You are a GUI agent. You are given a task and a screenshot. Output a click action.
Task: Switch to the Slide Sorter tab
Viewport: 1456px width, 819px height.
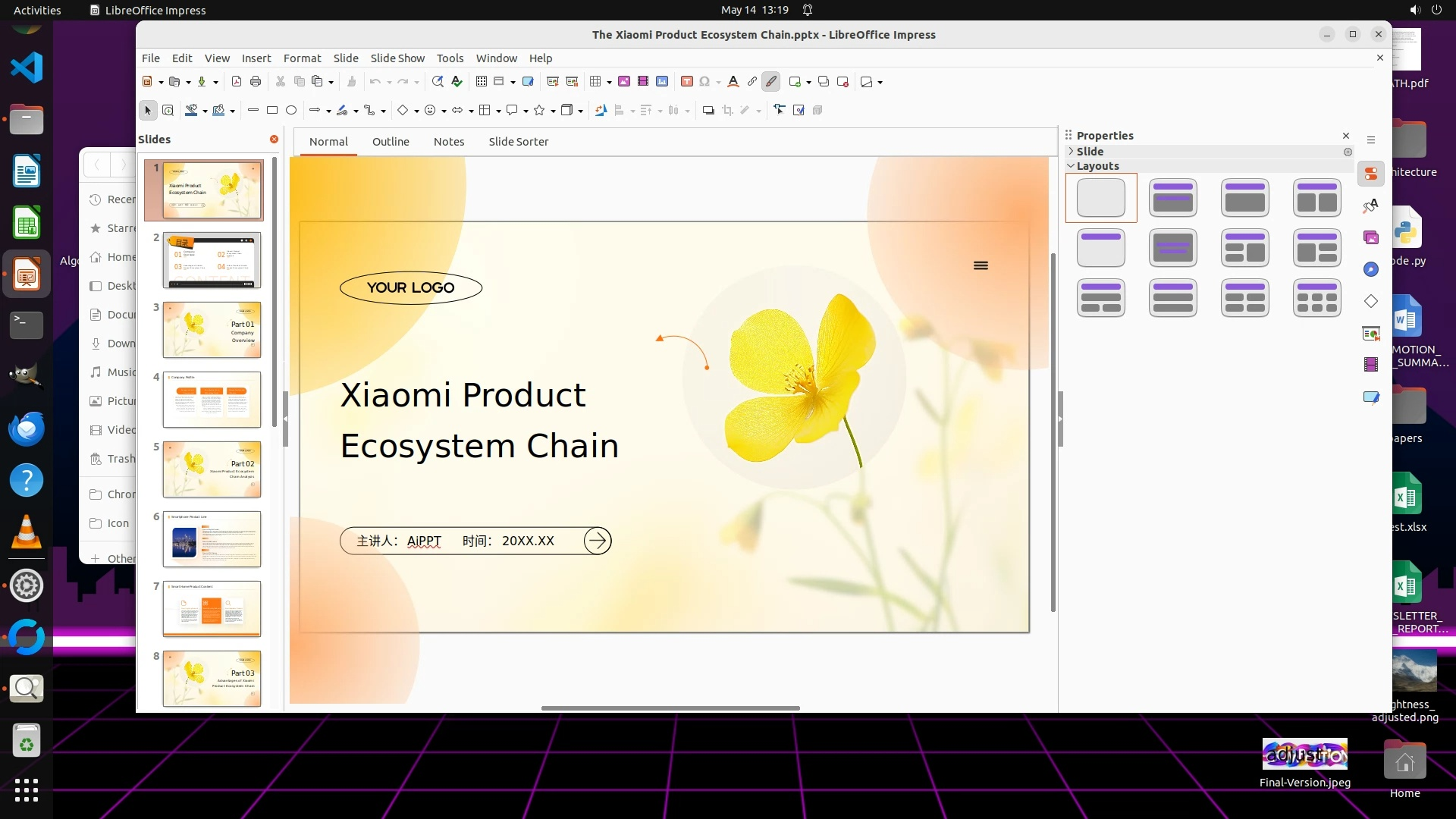pos(518,142)
